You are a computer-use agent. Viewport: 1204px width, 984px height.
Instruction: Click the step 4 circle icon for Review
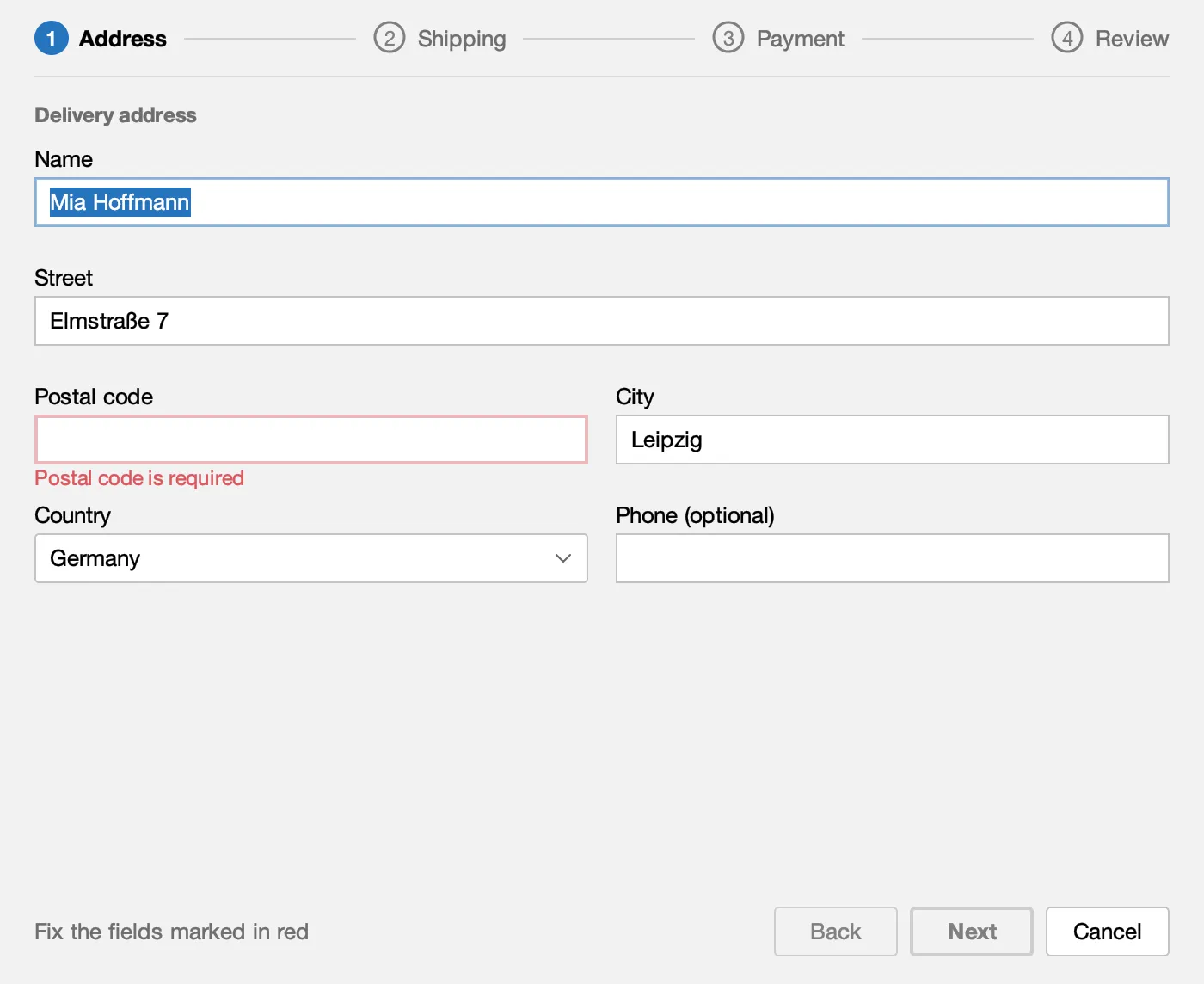pyautogui.click(x=1067, y=38)
